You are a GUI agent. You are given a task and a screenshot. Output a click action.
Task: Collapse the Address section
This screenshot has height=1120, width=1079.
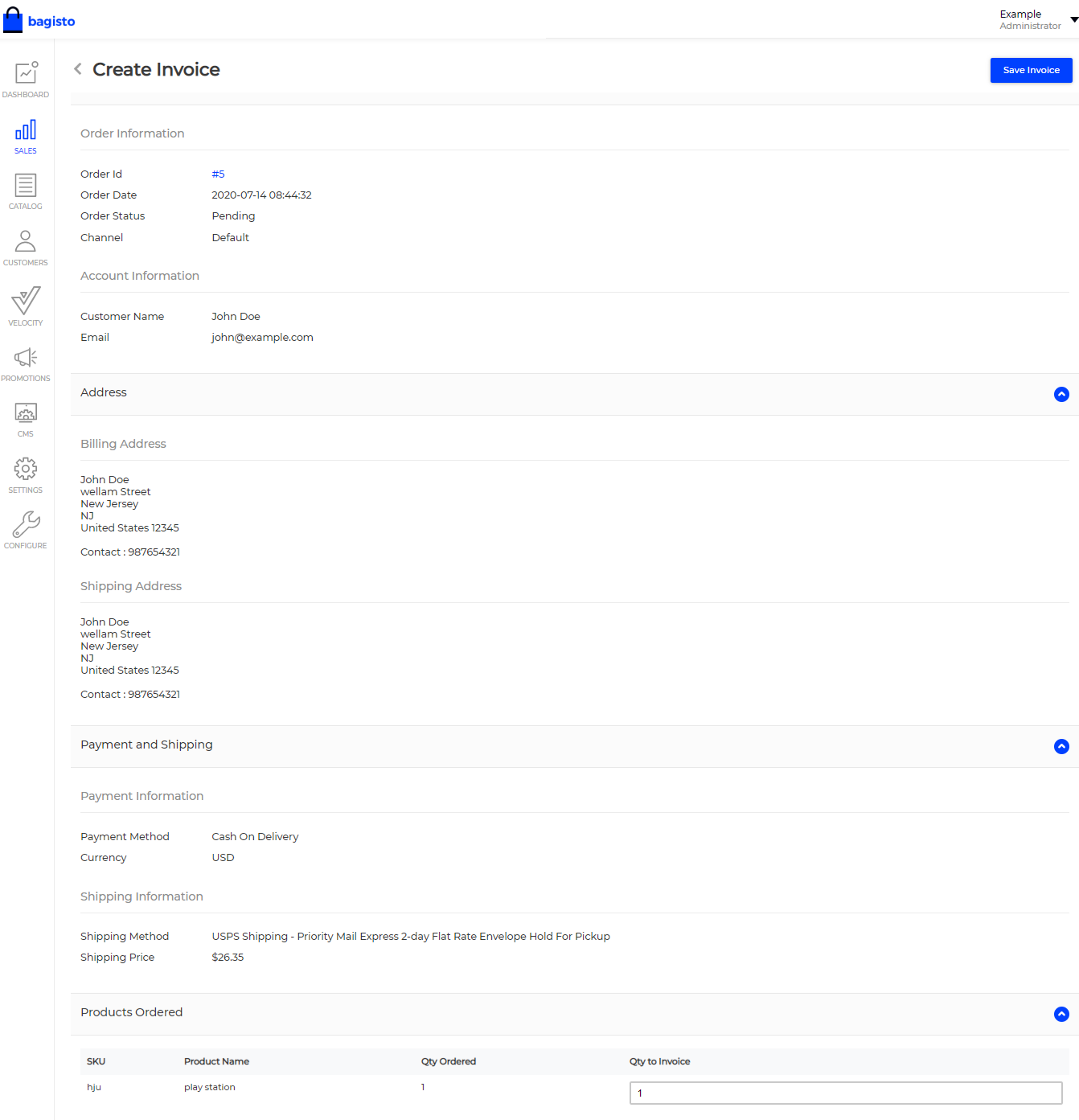(x=1061, y=395)
